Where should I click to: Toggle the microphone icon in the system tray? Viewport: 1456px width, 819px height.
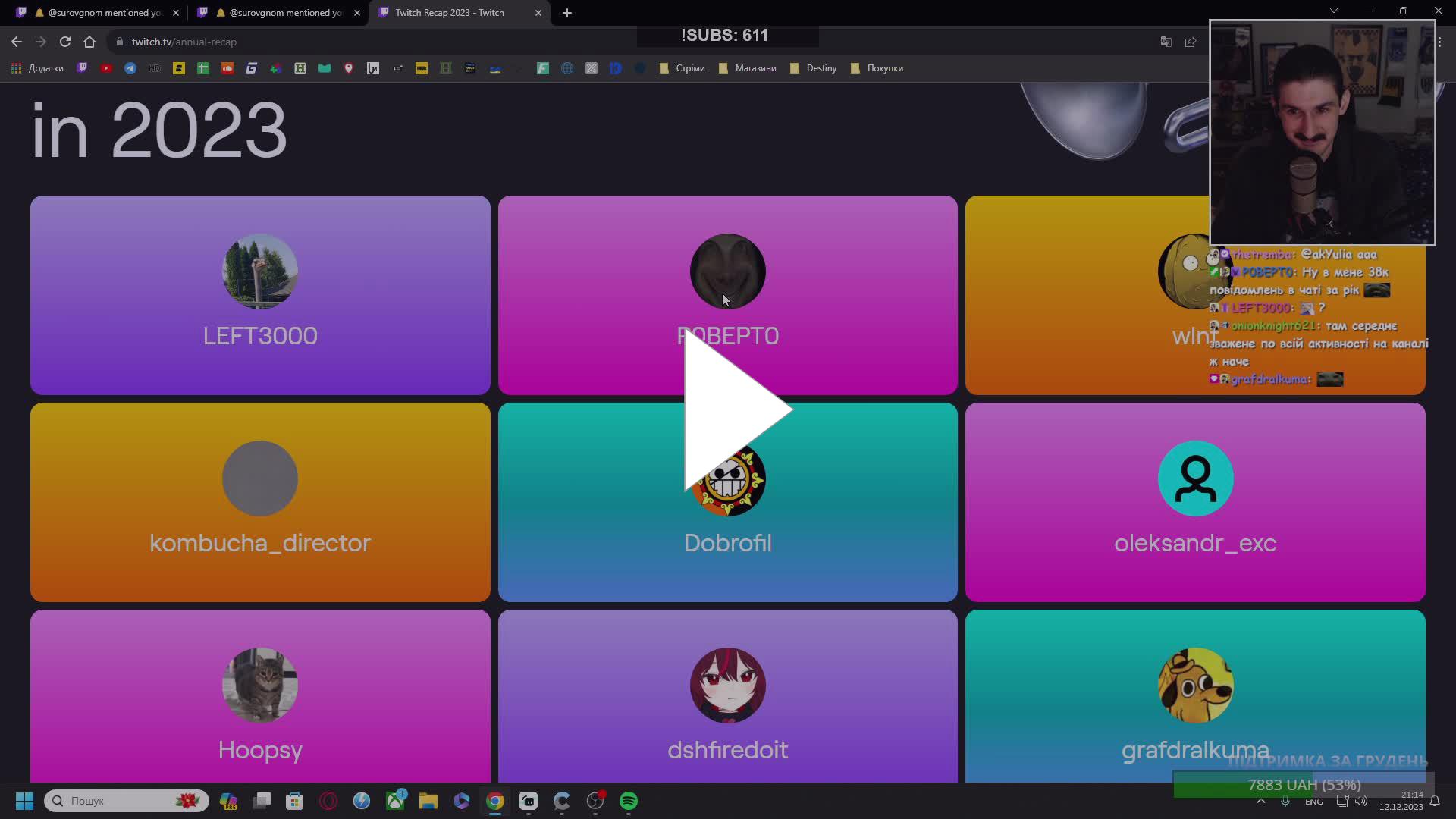click(x=1284, y=802)
